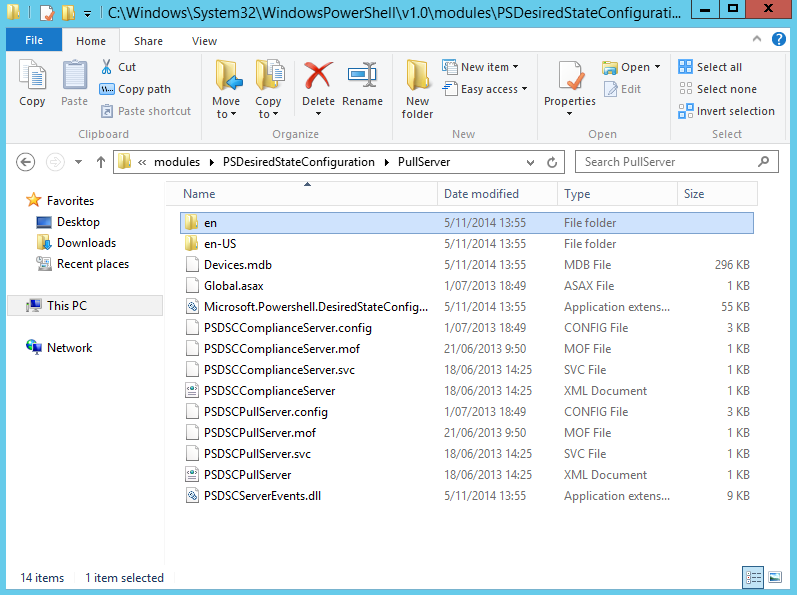The height and width of the screenshot is (595, 797).
Task: Click the Forward navigation arrow
Action: [55, 162]
